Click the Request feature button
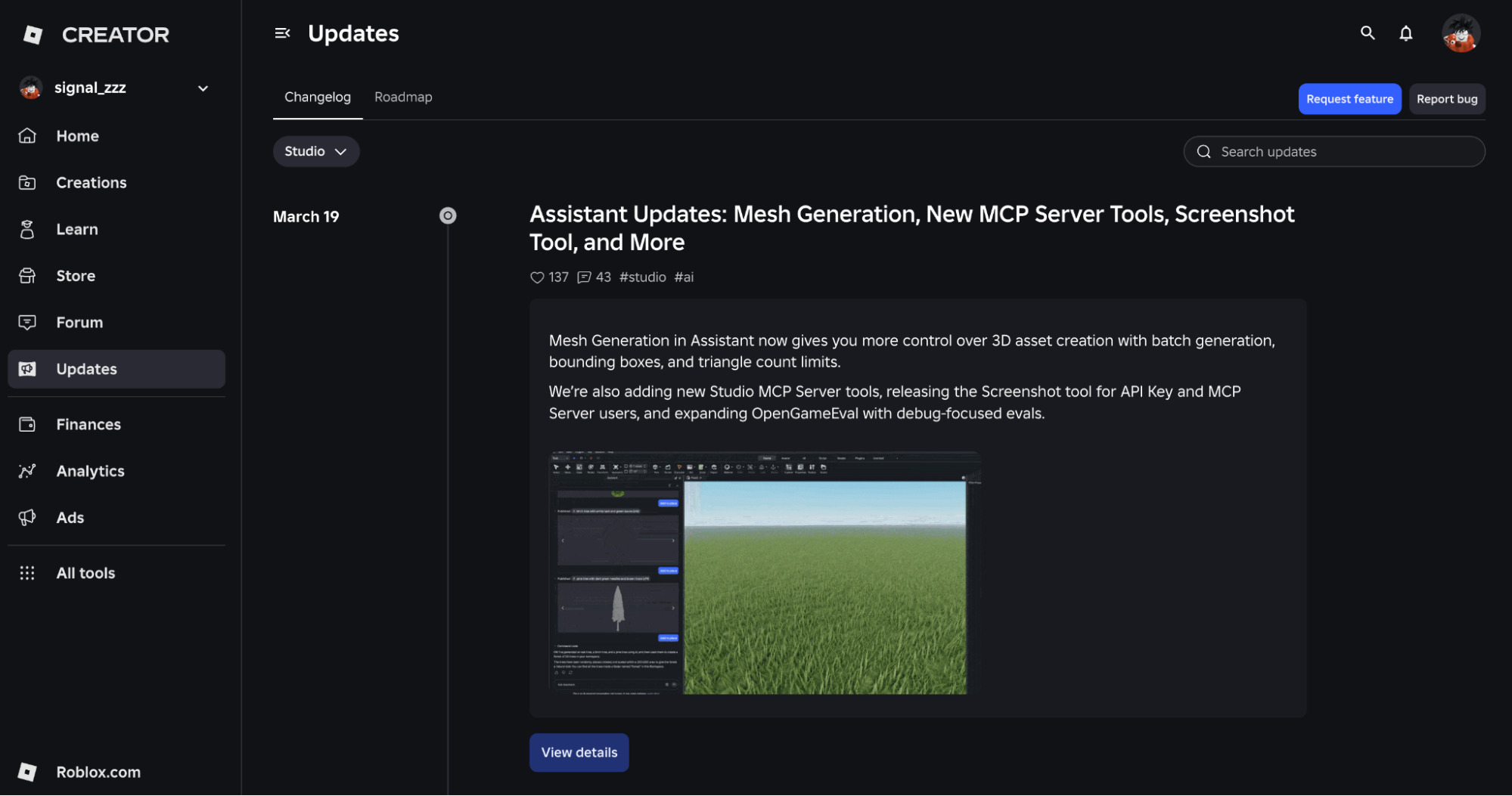The image size is (1512, 796). (x=1349, y=100)
